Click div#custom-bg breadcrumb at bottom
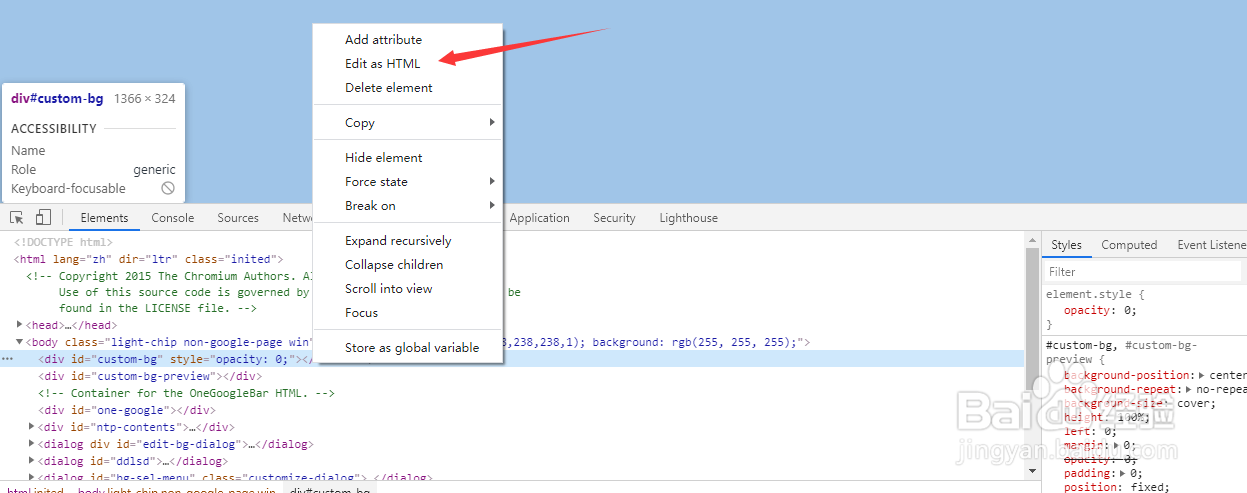This screenshot has width=1247, height=493. [x=330, y=491]
